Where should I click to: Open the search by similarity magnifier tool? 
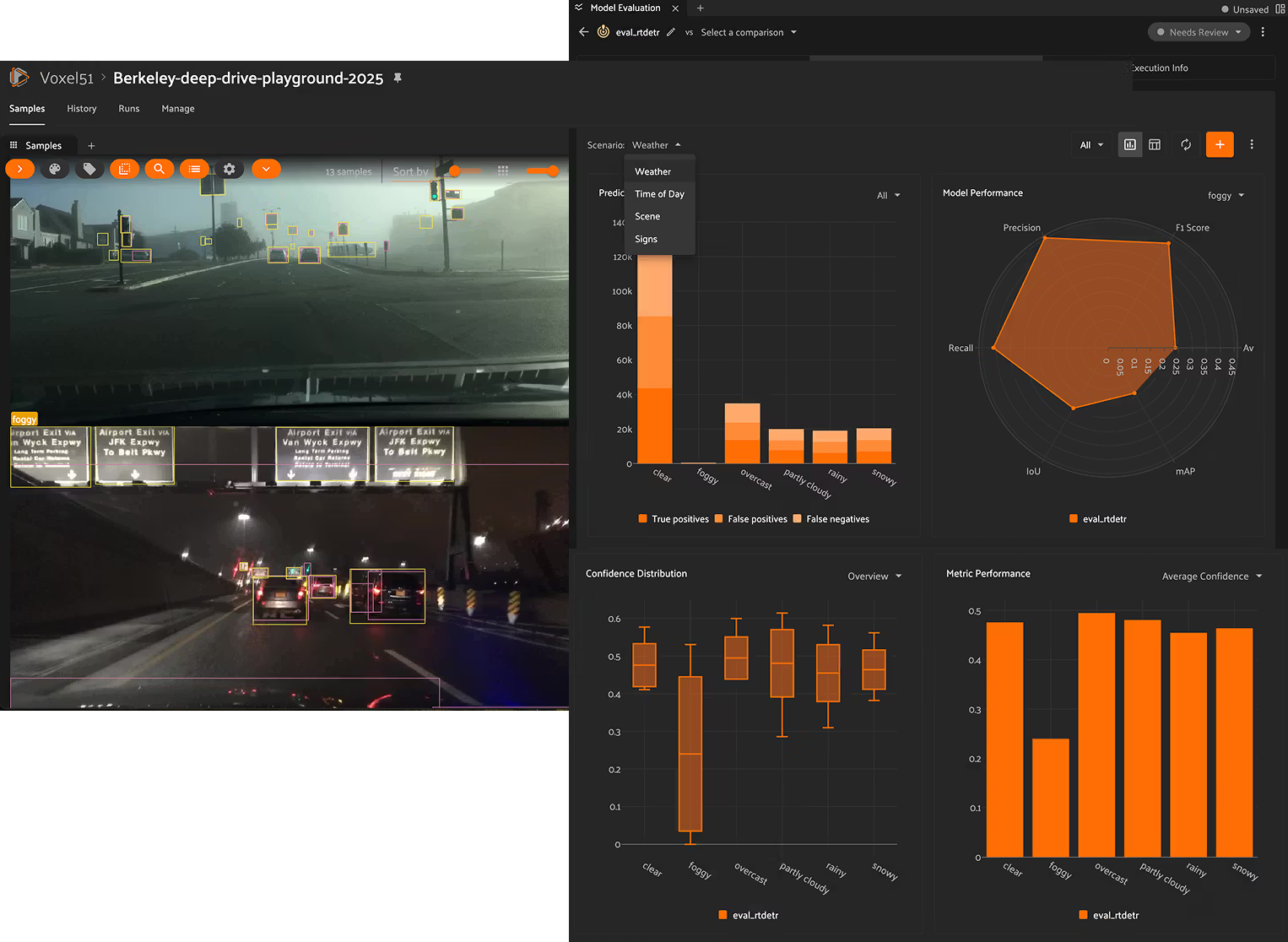pos(159,169)
